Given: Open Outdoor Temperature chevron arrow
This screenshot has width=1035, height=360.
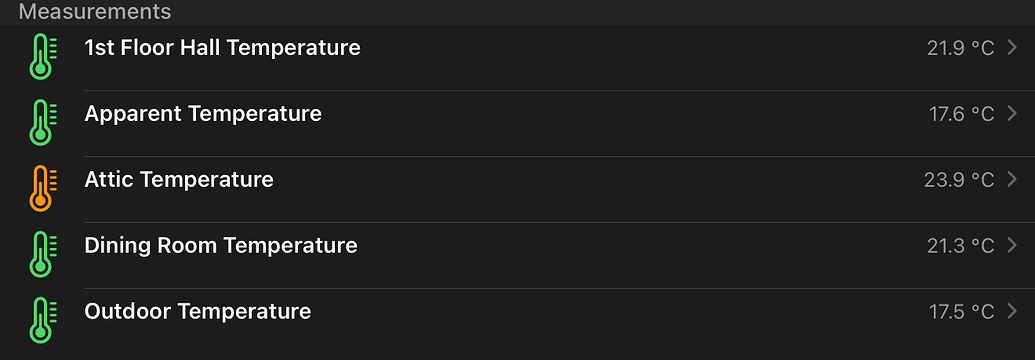Looking at the screenshot, I should pyautogui.click(x=1013, y=312).
